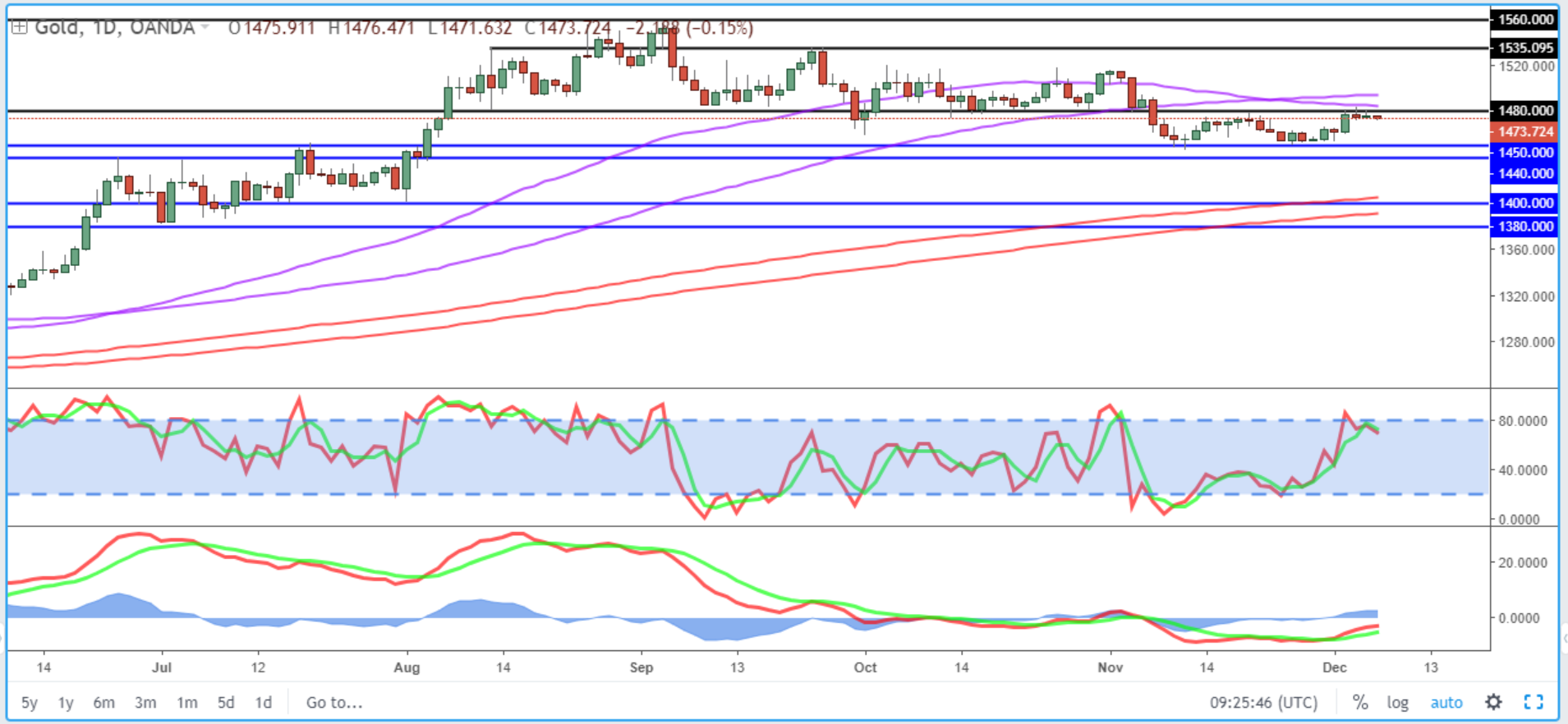The width and height of the screenshot is (1568, 724).
Task: Select the 6m time range
Action: point(103,703)
